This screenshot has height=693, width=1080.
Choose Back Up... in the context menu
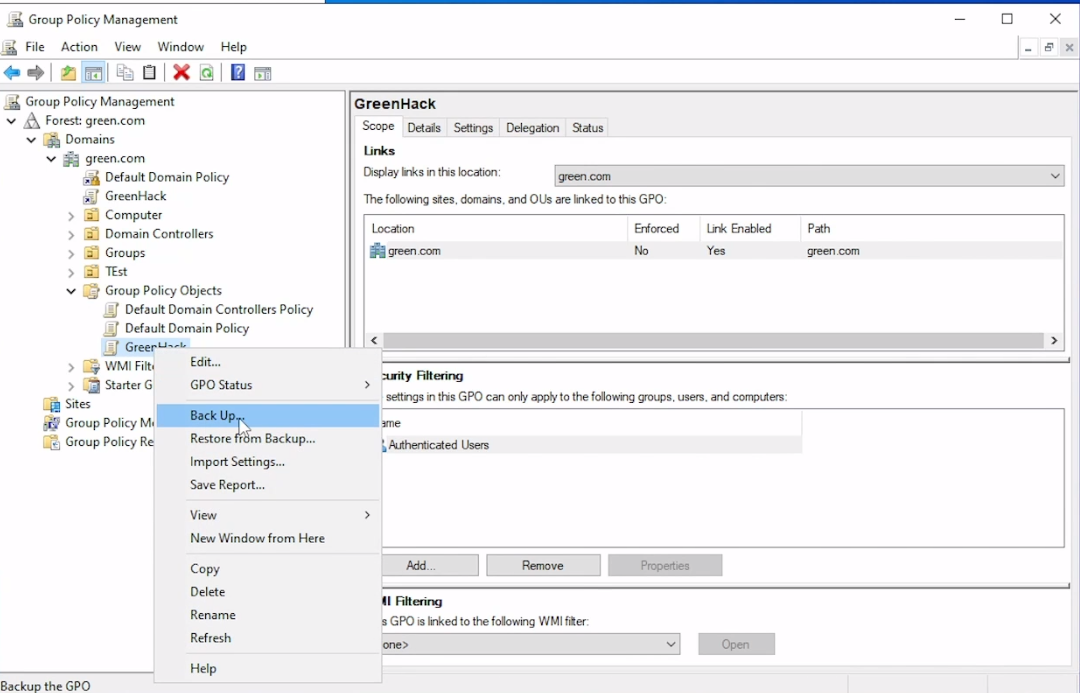coord(267,415)
